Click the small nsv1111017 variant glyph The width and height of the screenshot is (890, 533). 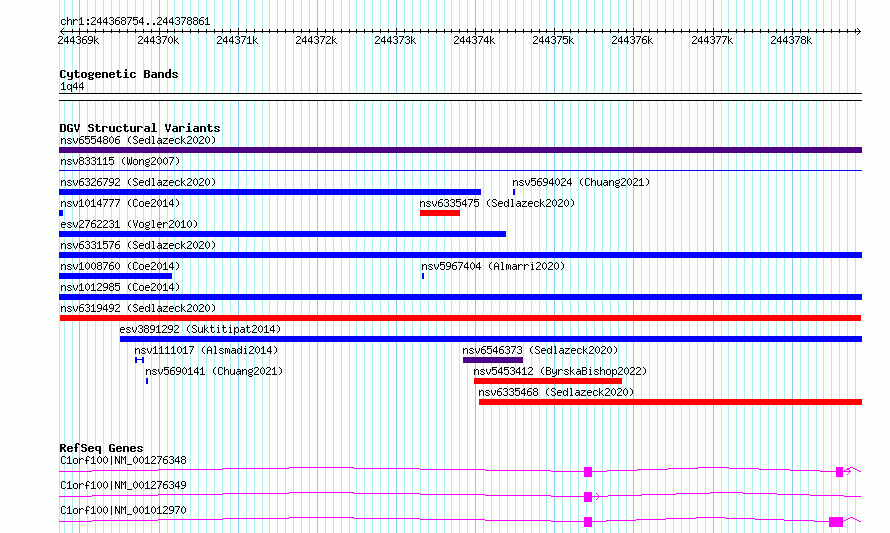(x=140, y=360)
